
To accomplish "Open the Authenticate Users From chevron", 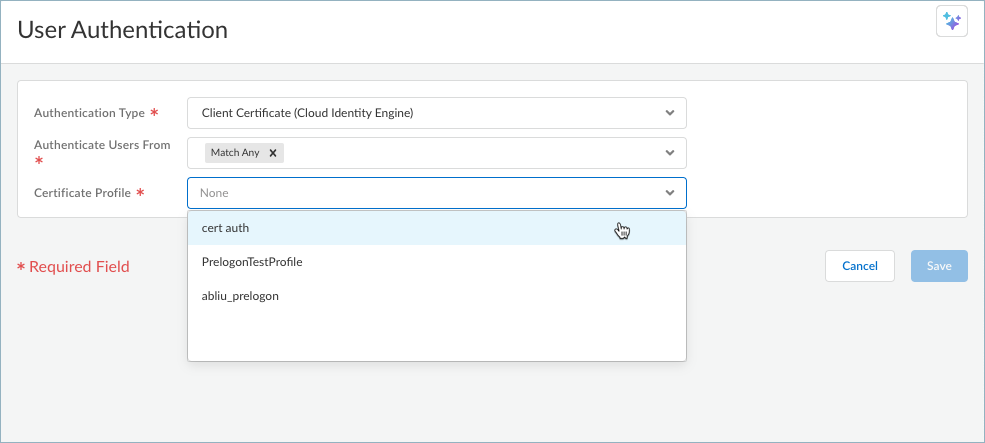I will [669, 153].
